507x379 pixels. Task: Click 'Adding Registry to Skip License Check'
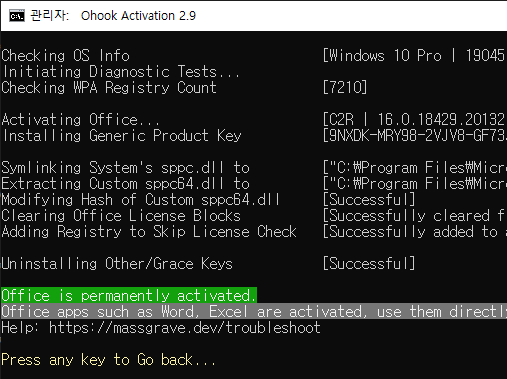click(149, 232)
